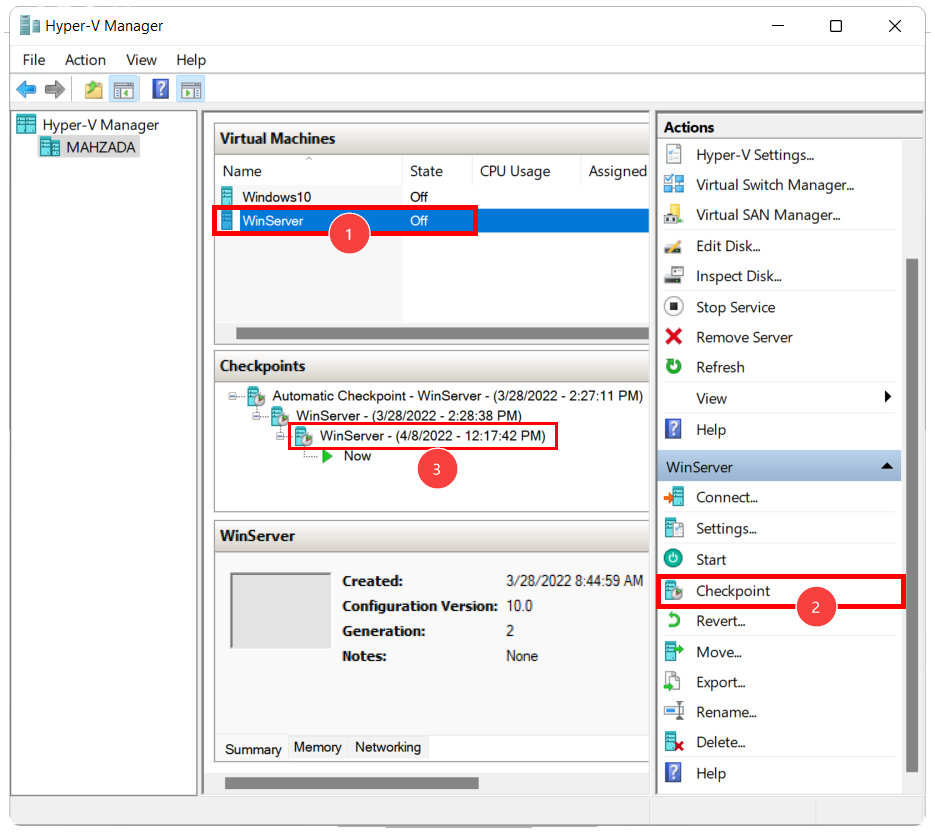Image resolution: width=935 pixels, height=834 pixels.
Task: Click the center pane bottom horizontal scrollbar
Action: [x=352, y=783]
